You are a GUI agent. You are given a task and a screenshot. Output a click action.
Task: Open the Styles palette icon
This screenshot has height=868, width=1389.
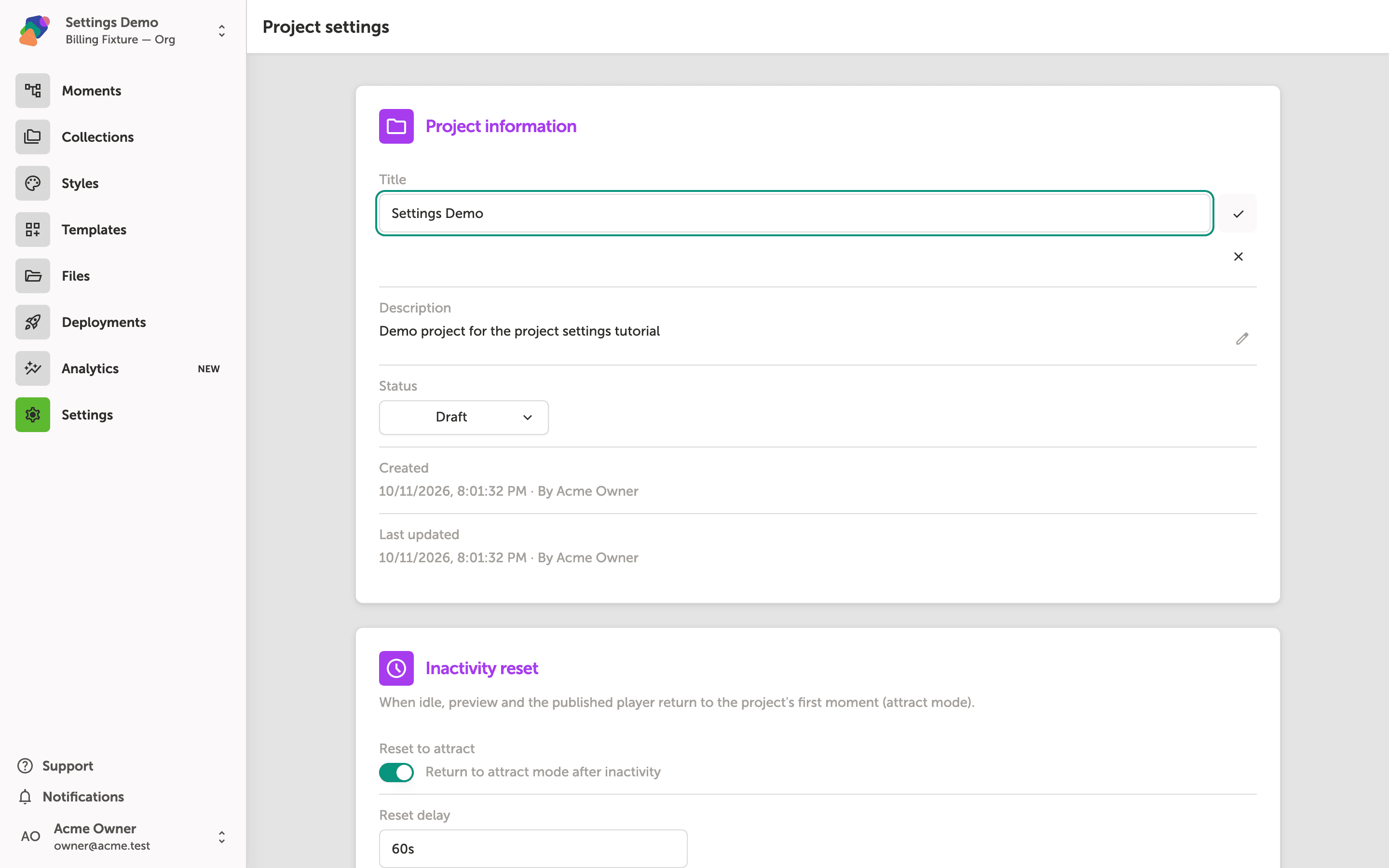[33, 183]
